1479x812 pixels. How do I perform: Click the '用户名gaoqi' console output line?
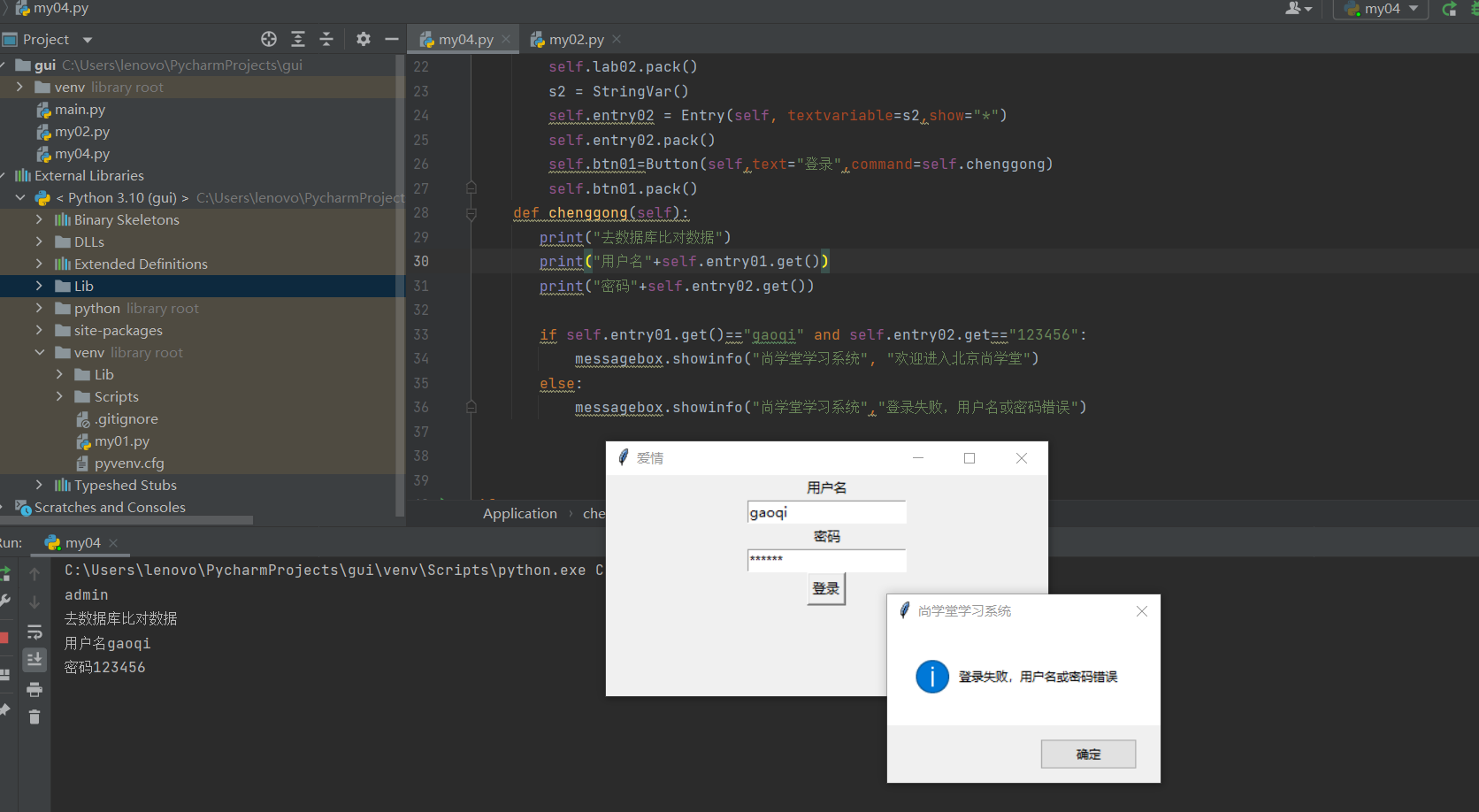107,643
